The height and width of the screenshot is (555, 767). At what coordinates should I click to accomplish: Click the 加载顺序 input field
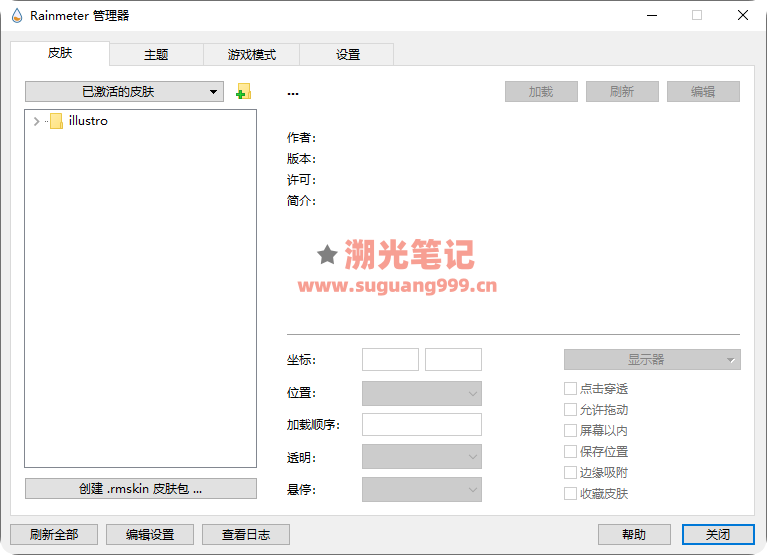422,424
